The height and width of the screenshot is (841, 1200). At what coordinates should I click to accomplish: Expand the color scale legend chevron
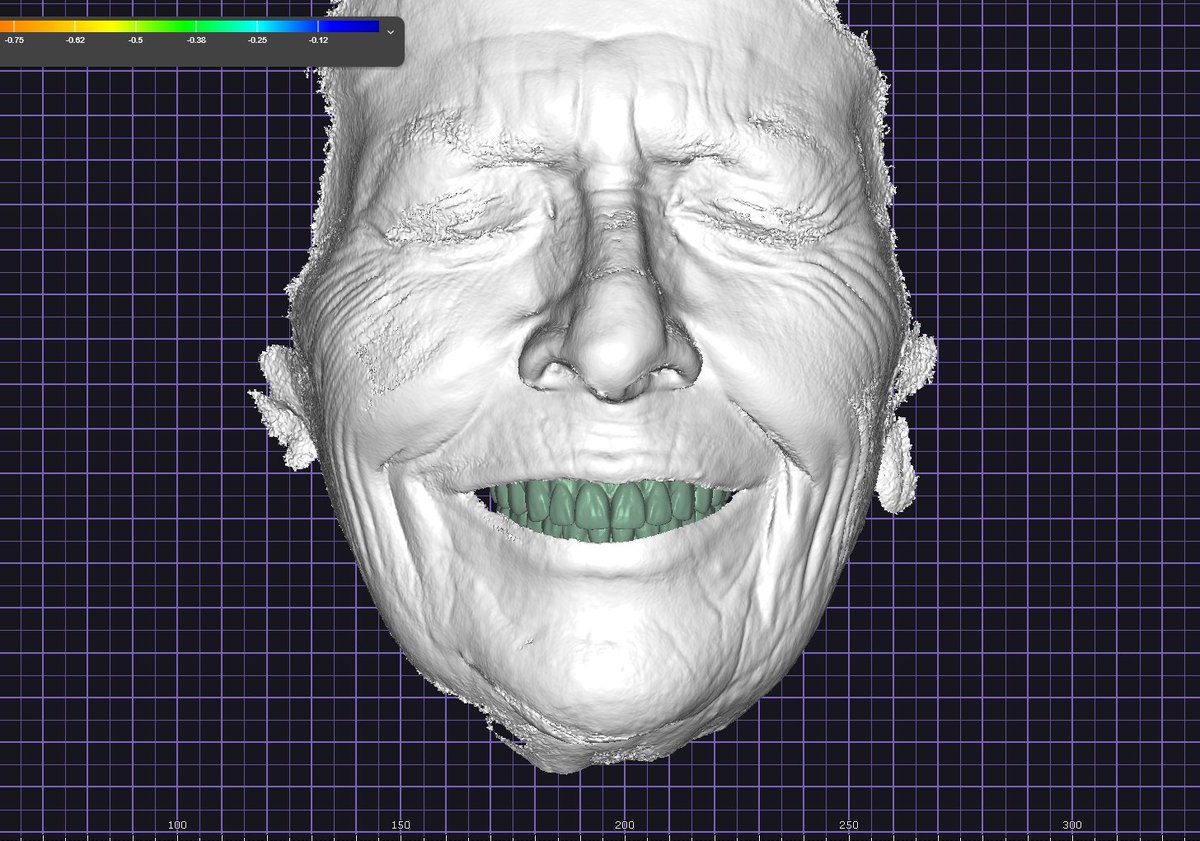390,31
